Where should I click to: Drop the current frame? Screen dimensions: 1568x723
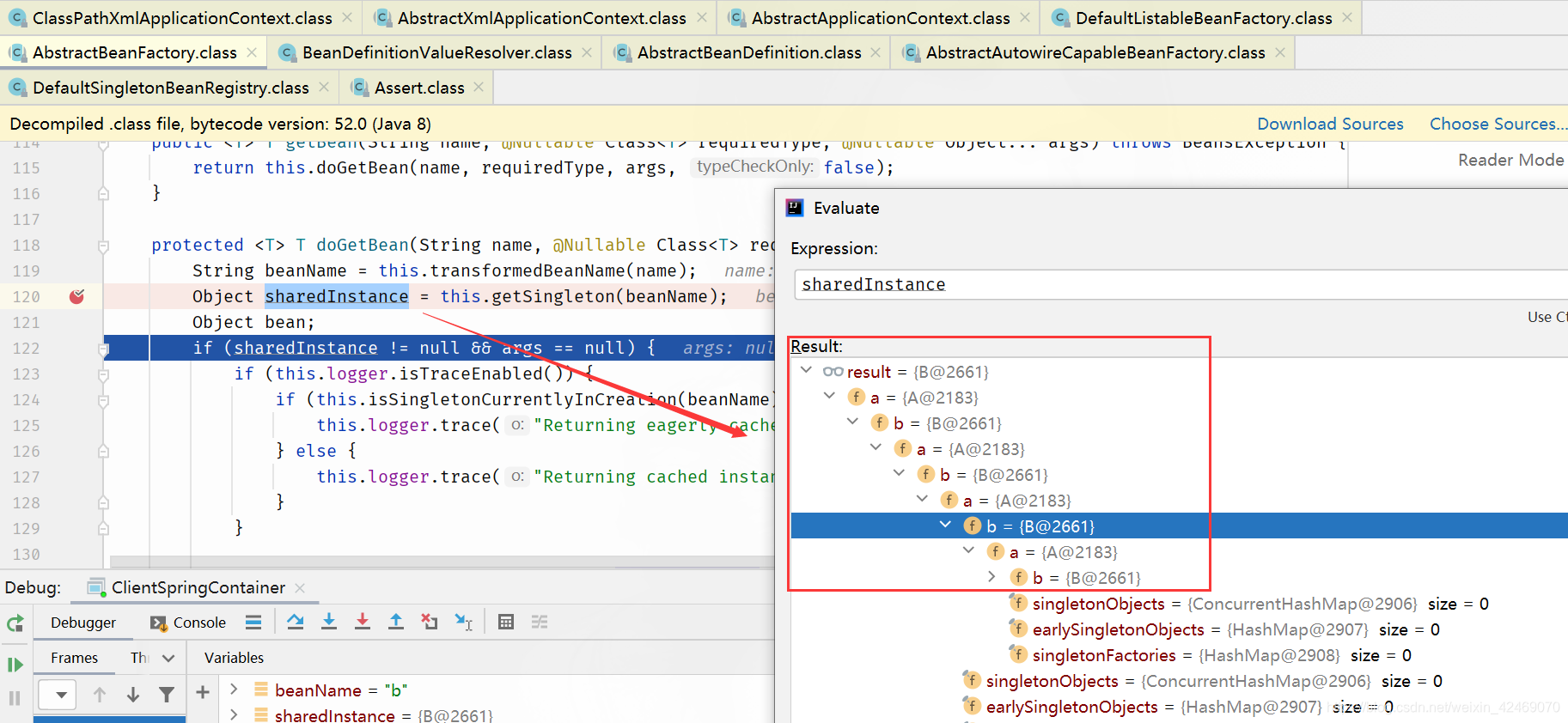coord(430,623)
